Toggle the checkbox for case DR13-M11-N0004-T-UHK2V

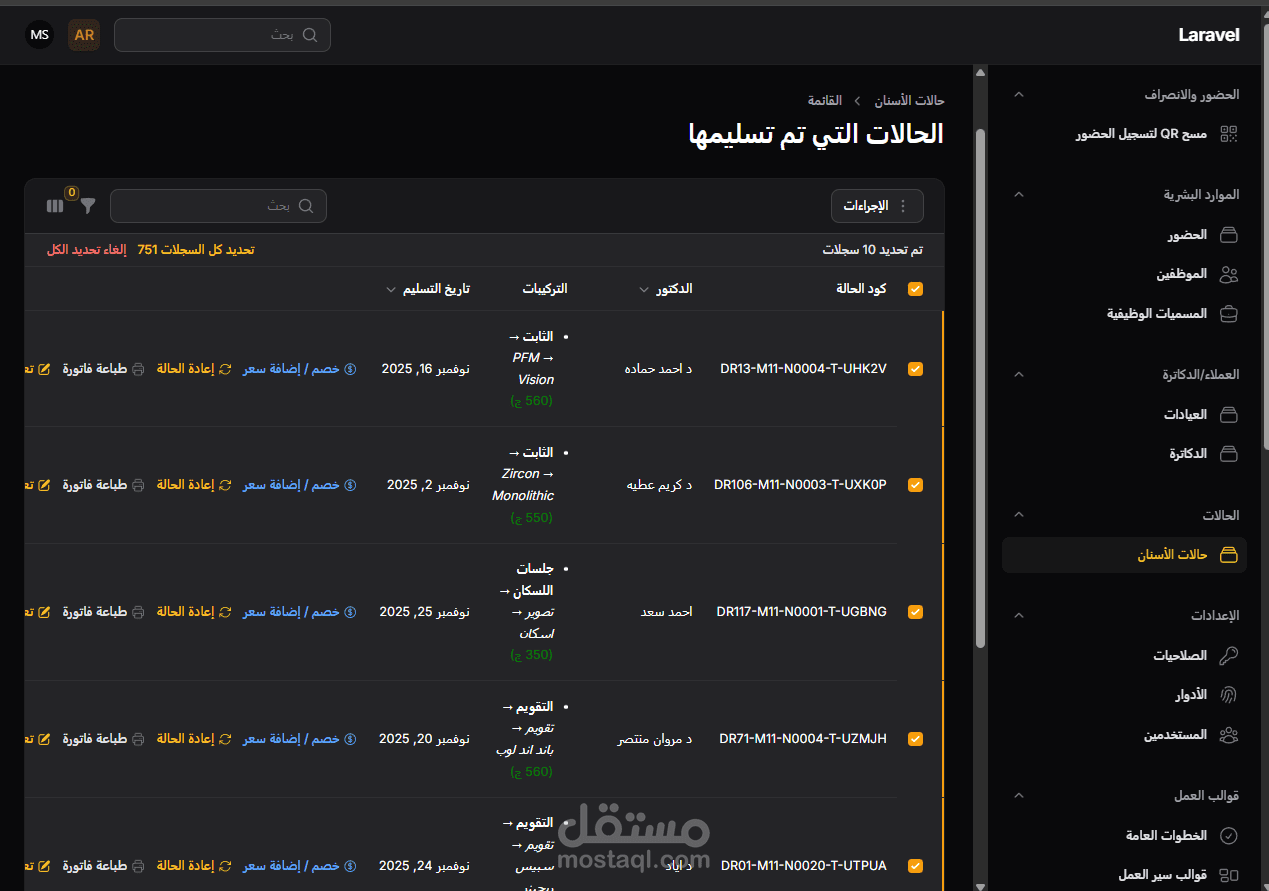click(x=915, y=369)
